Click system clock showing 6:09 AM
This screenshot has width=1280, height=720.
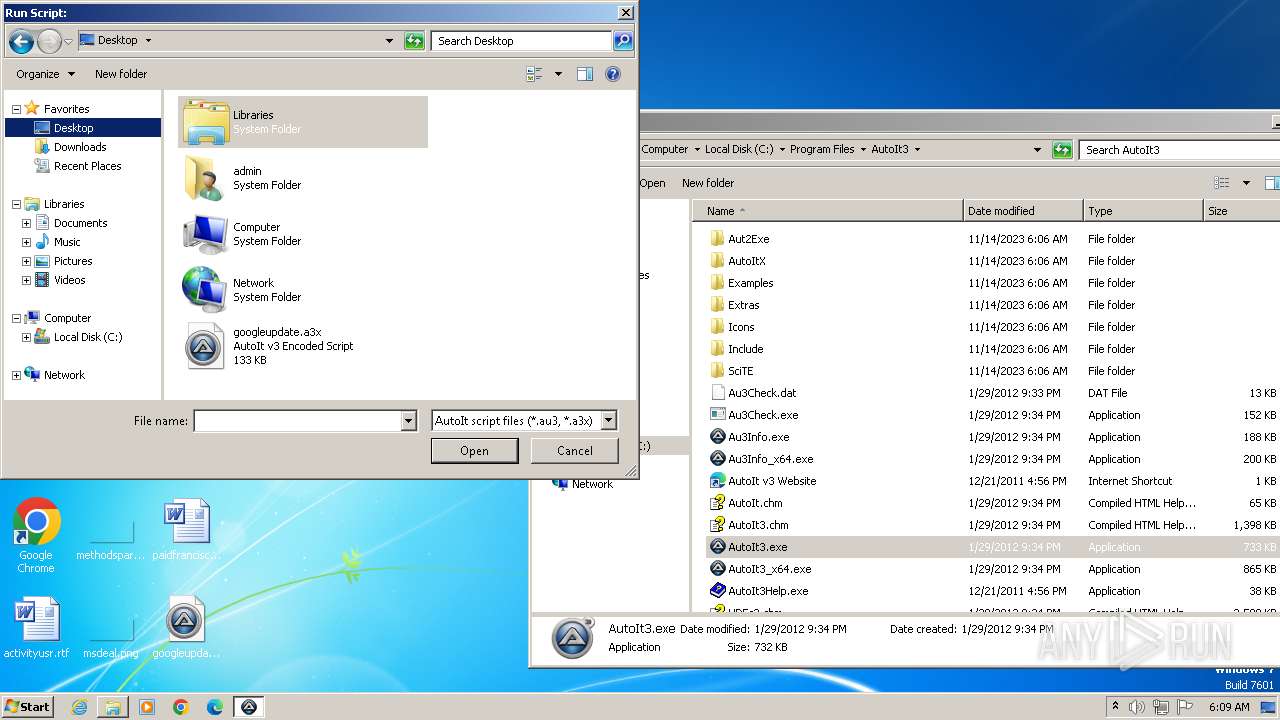[x=1228, y=707]
